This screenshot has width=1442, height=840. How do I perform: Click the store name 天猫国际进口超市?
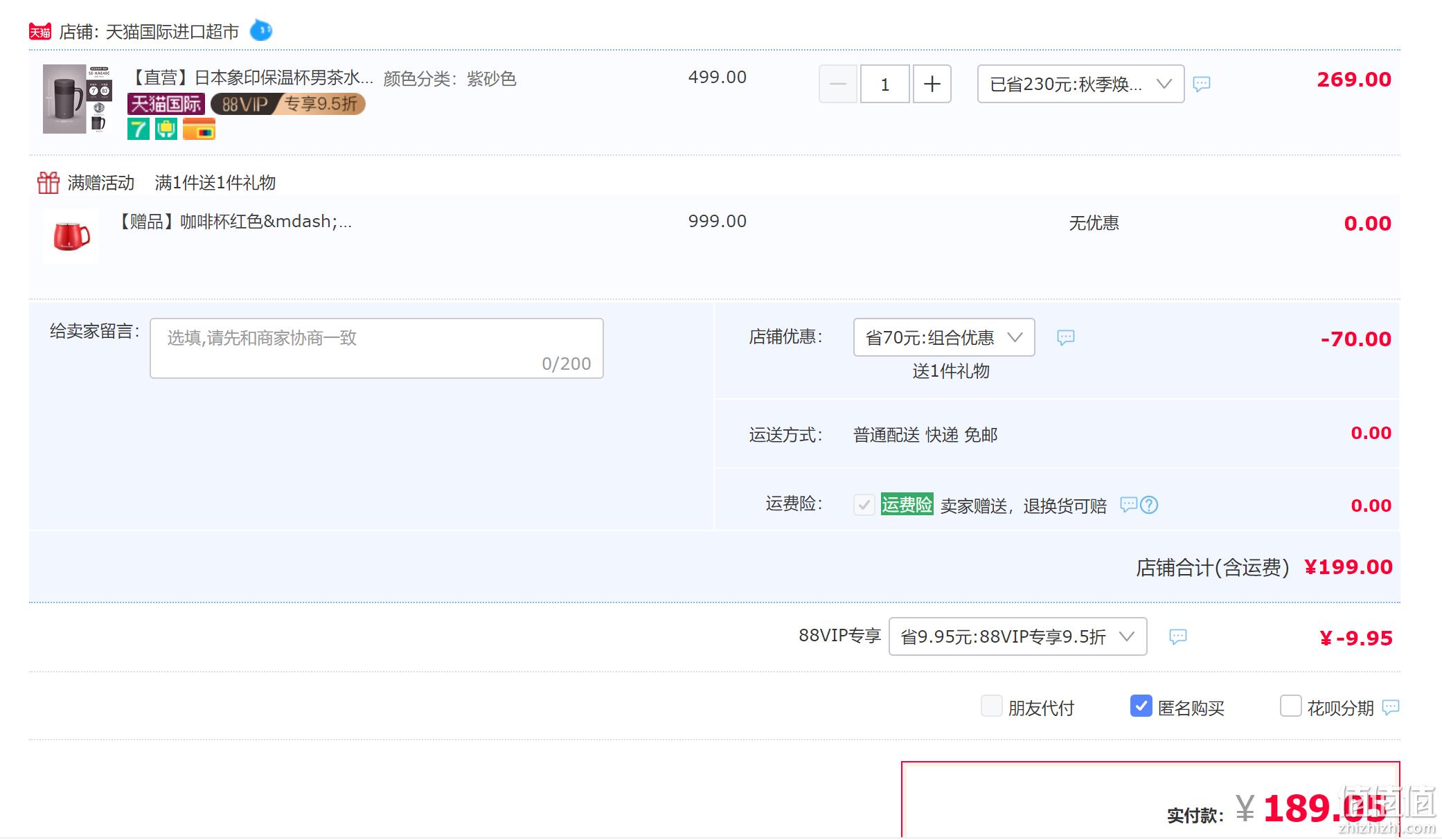click(172, 32)
